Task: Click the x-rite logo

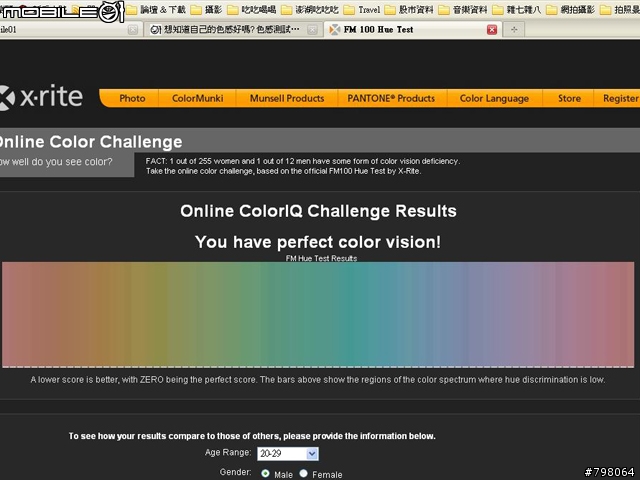Action: coord(41,97)
